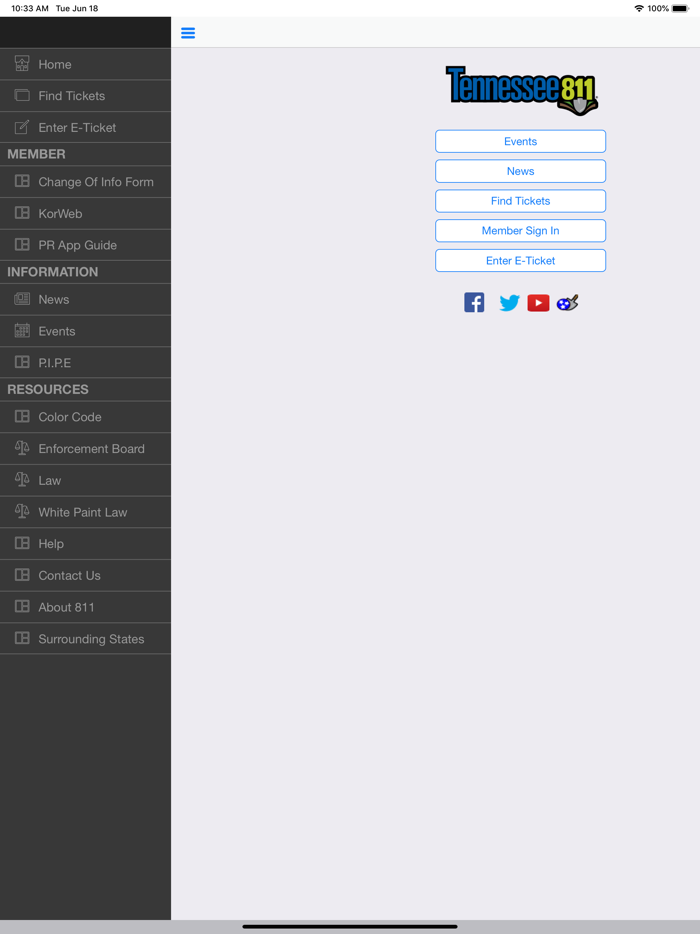Screen dimensions: 700x934
Task: Tap the Enter E-Ticket main page button
Action: pyautogui.click(x=521, y=260)
